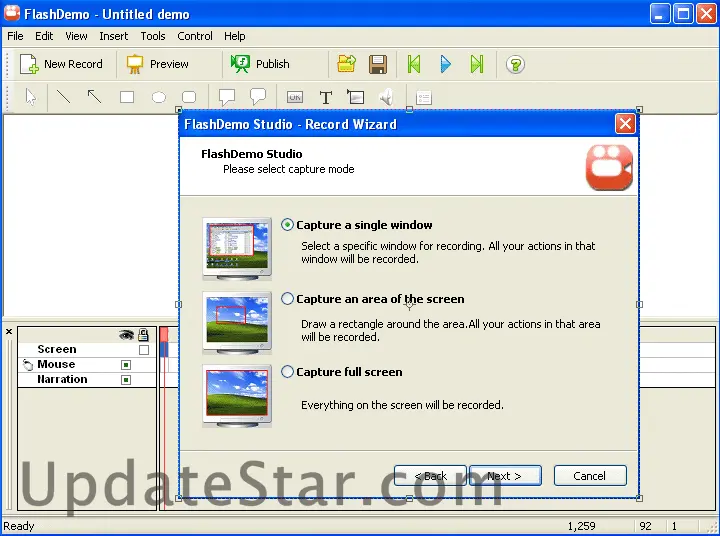Select the ellipse shape tool
This screenshot has width=720, height=536.
(x=158, y=97)
